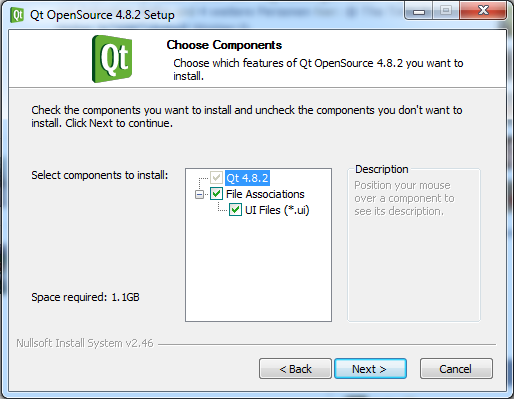The image size is (514, 399).
Task: Collapse the File Associations tree node
Action: [199, 194]
